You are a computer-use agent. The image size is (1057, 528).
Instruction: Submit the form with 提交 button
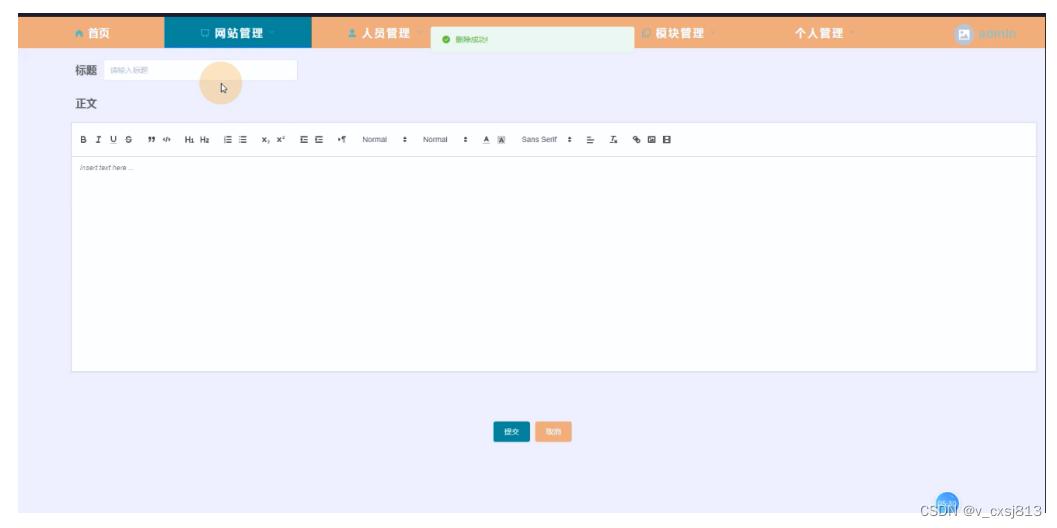point(512,432)
